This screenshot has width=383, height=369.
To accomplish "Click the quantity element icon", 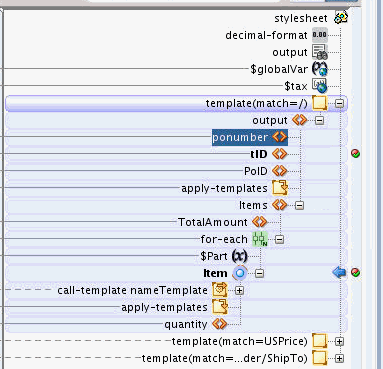I will pos(219,324).
